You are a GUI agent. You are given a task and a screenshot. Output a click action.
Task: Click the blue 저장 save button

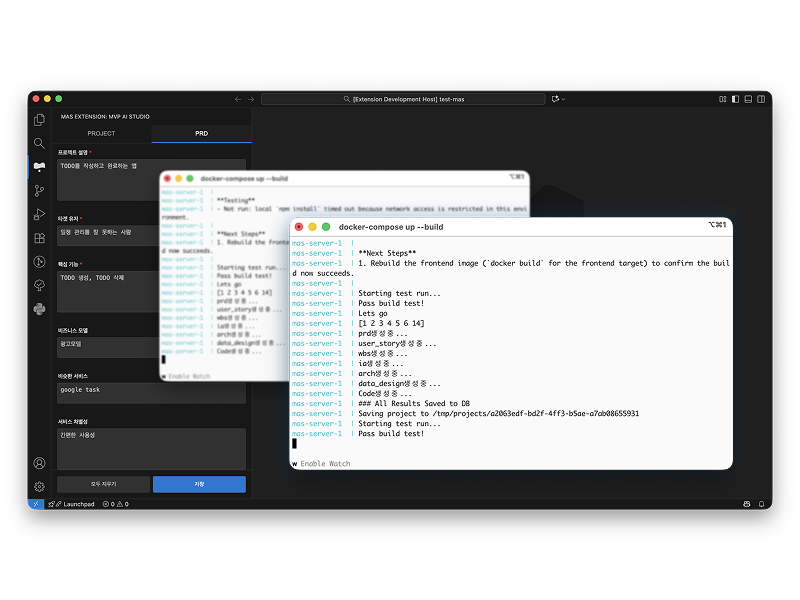tap(198, 484)
